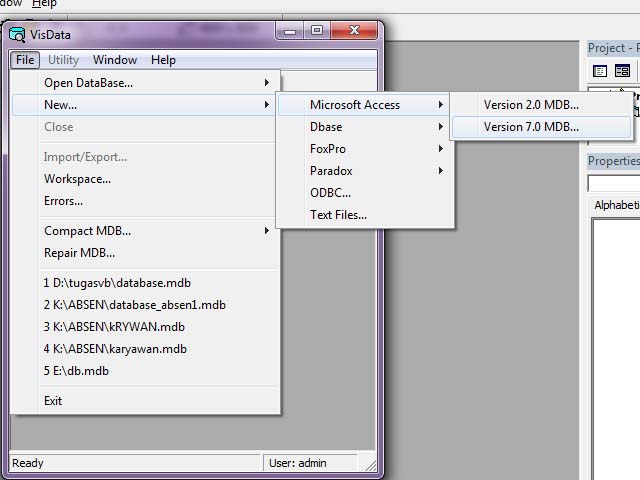Click the User: admin status panel
Viewport: 640px width, 480px height.
(310, 463)
